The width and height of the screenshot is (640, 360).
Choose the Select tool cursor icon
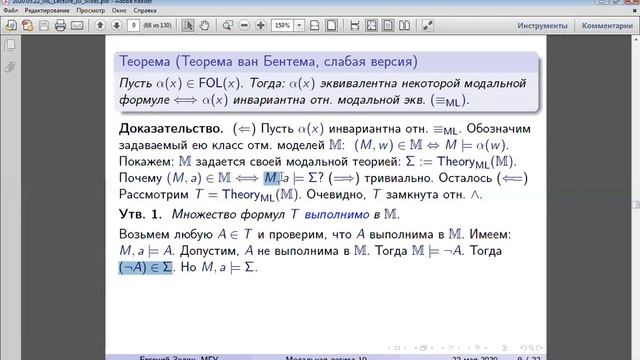[x=188, y=26]
